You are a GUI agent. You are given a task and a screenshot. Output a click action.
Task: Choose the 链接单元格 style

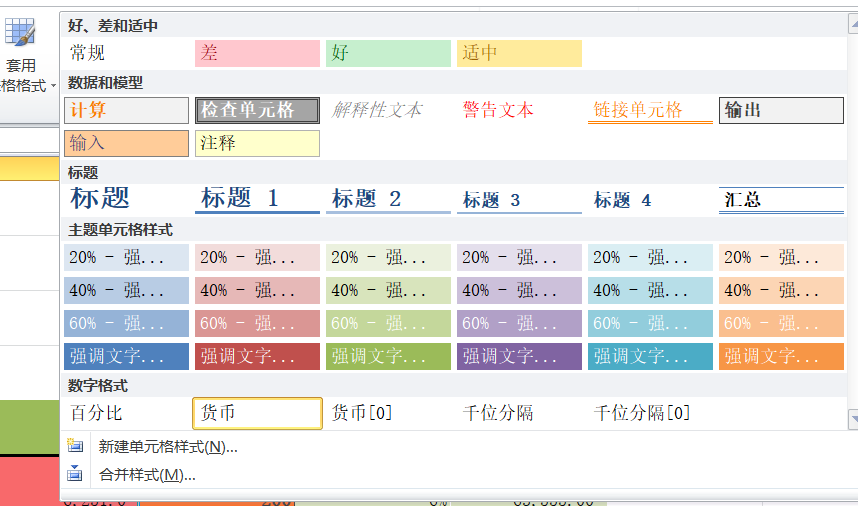650,110
